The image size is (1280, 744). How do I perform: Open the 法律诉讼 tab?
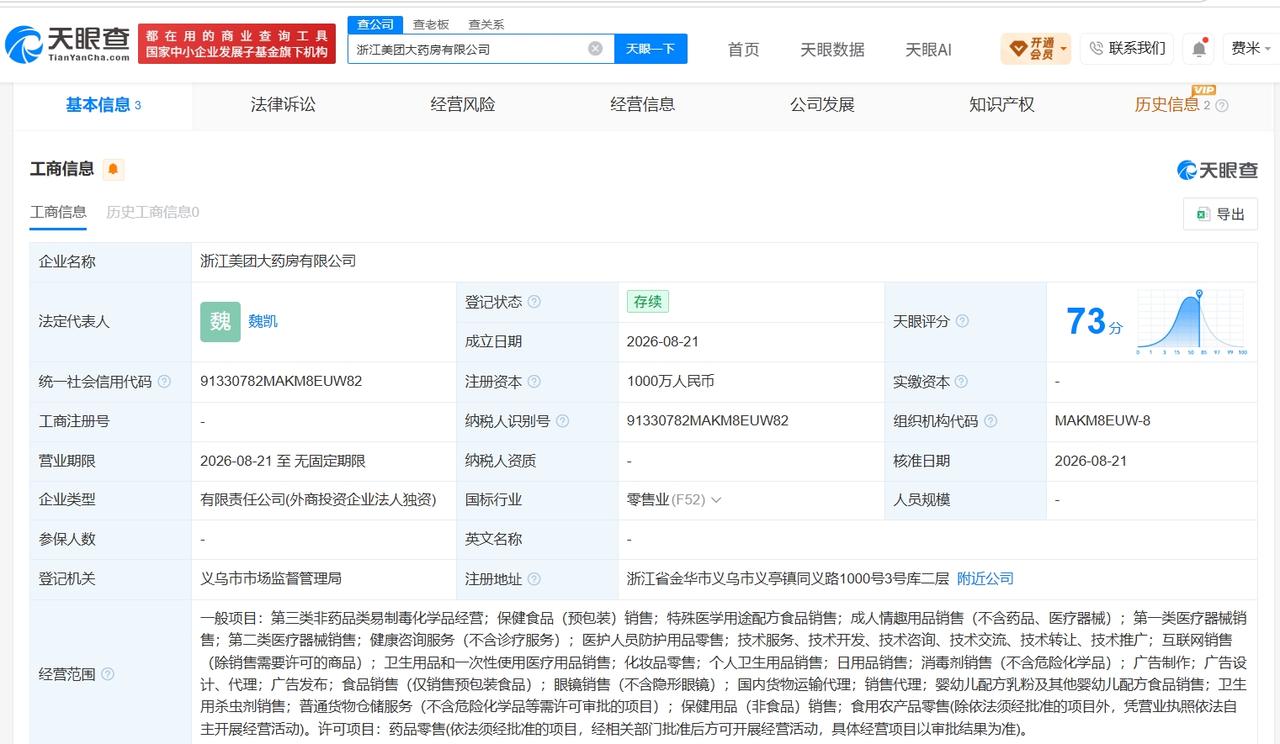coord(283,104)
